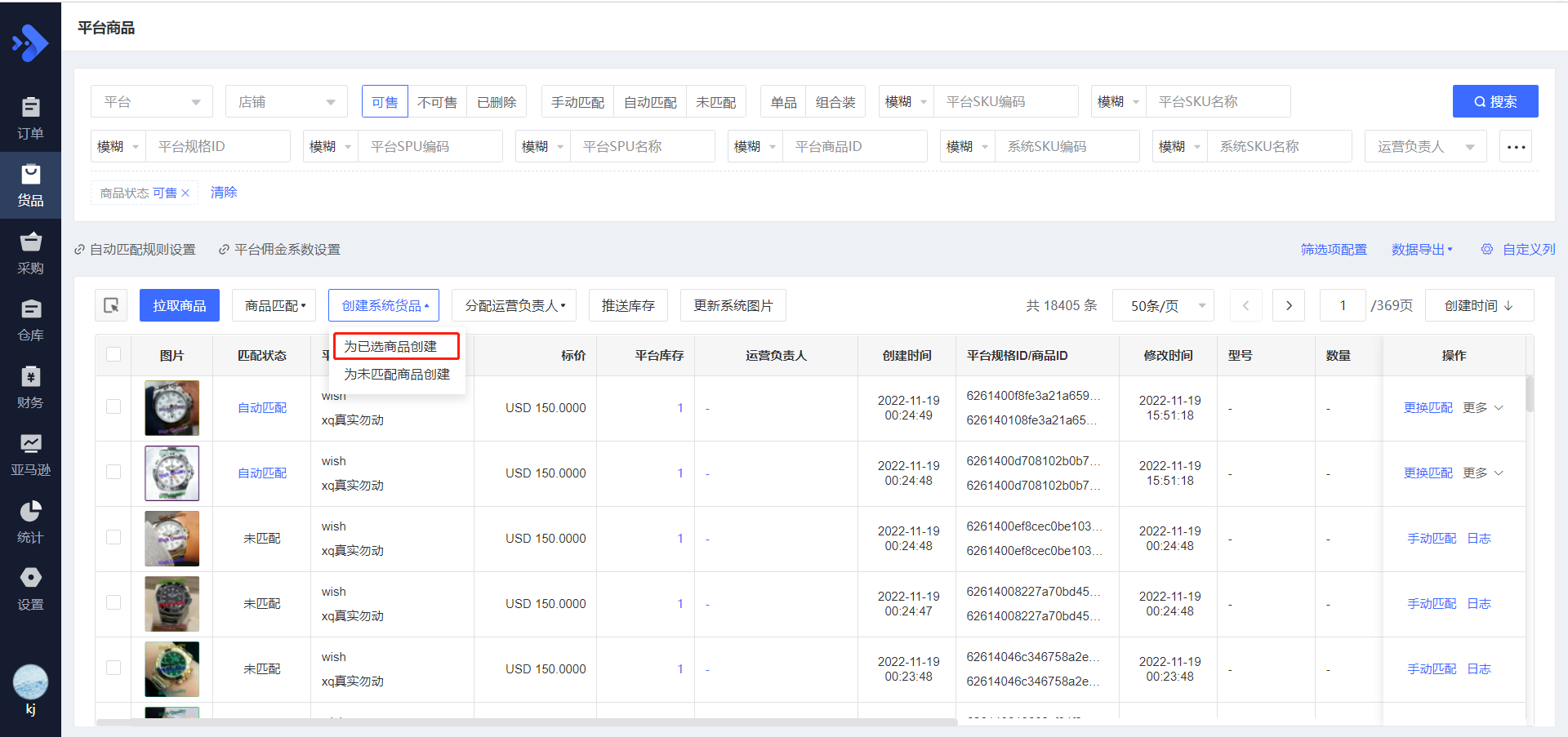Open the 订单 orders sidebar icon
Viewport: 1568px width, 737px height.
click(30, 118)
